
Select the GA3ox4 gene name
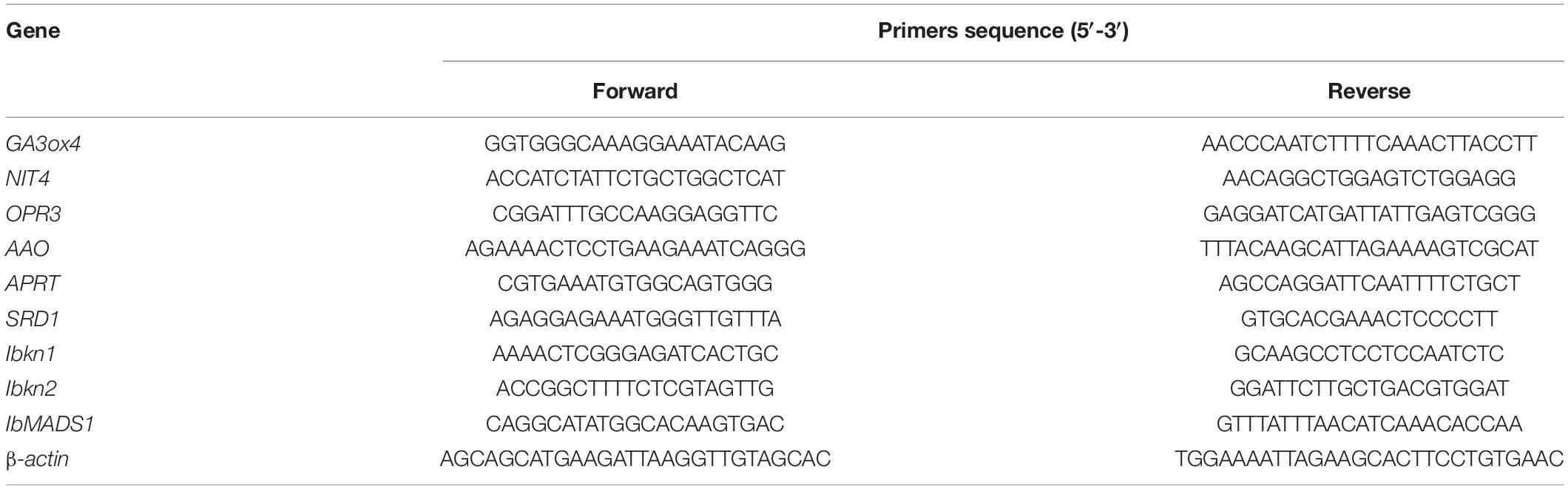tap(43, 144)
